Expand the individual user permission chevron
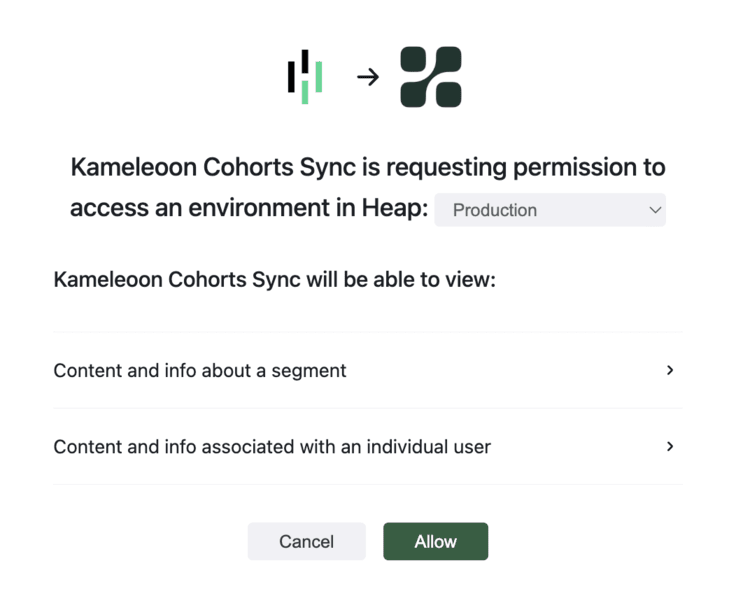 pyautogui.click(x=670, y=446)
